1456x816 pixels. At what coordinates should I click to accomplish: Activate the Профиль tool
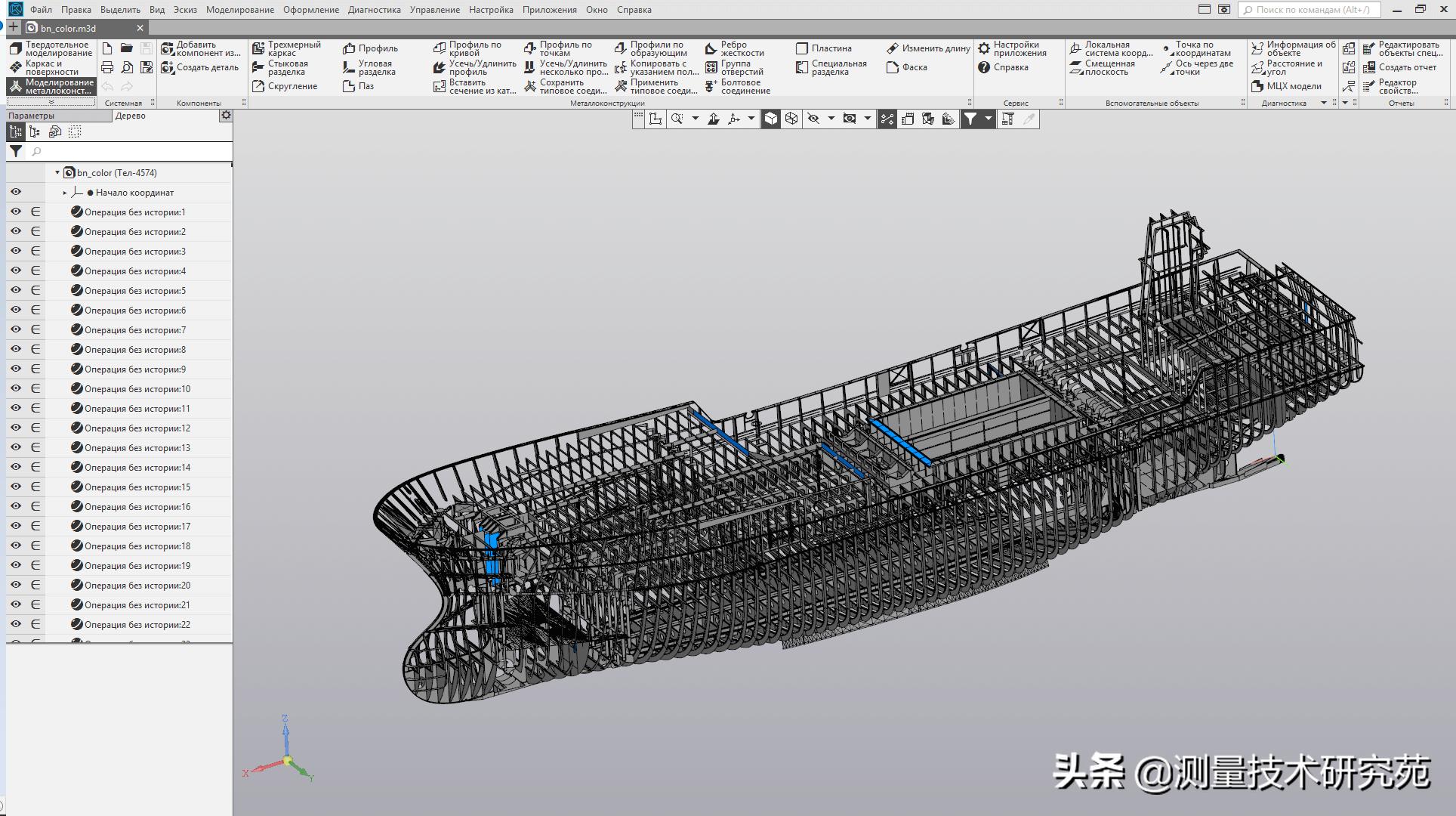(371, 47)
